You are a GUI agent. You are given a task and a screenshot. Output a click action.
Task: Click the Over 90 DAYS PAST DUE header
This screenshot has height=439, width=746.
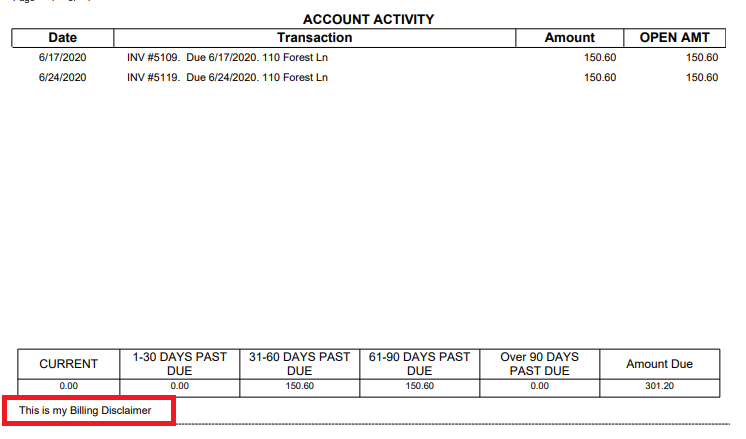click(x=539, y=364)
